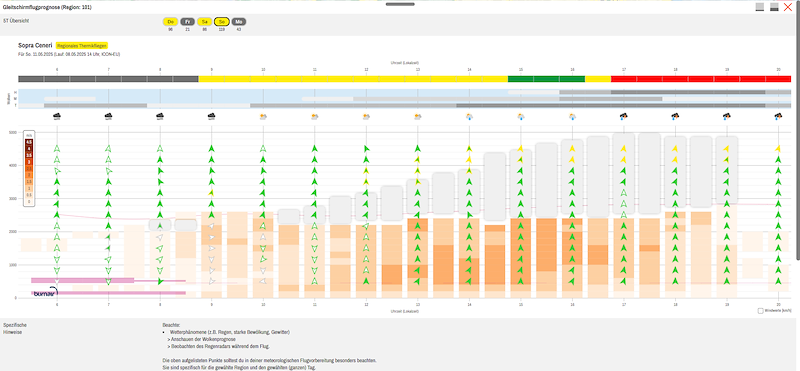
Task: Click the sun-and-cloud icon at hour 10
Action: [263, 116]
